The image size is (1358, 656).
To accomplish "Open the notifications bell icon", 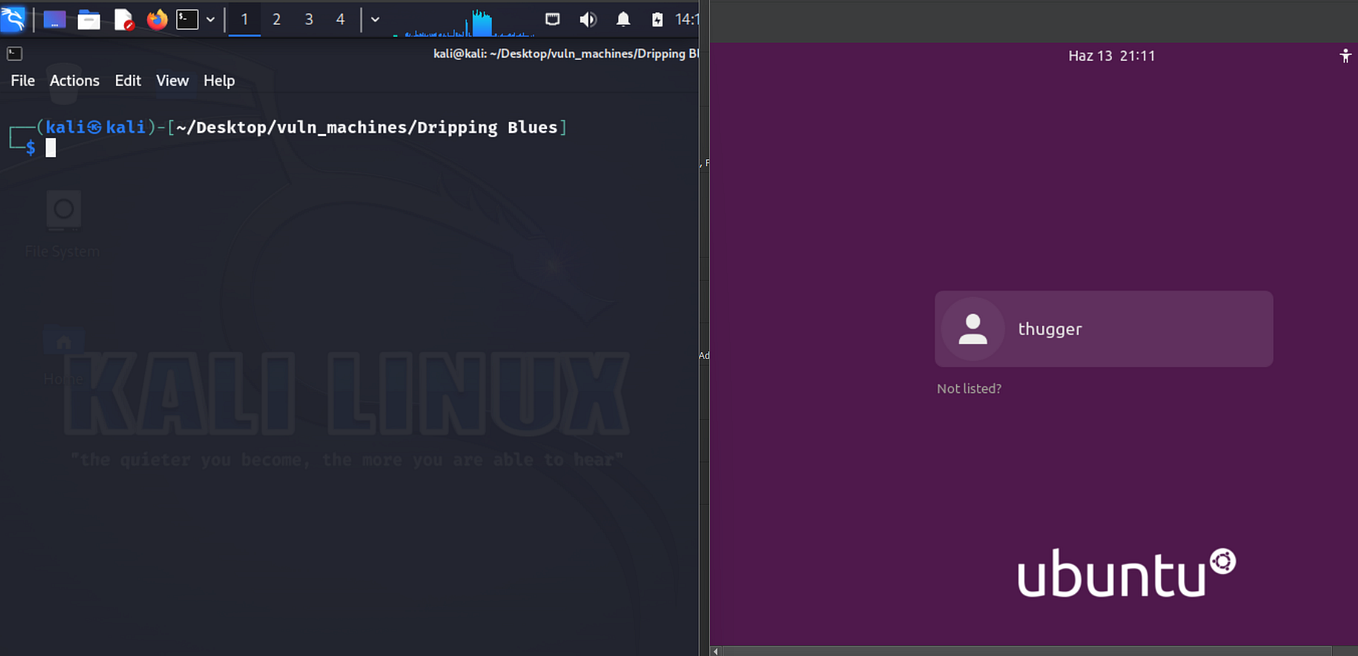I will click(x=623, y=19).
